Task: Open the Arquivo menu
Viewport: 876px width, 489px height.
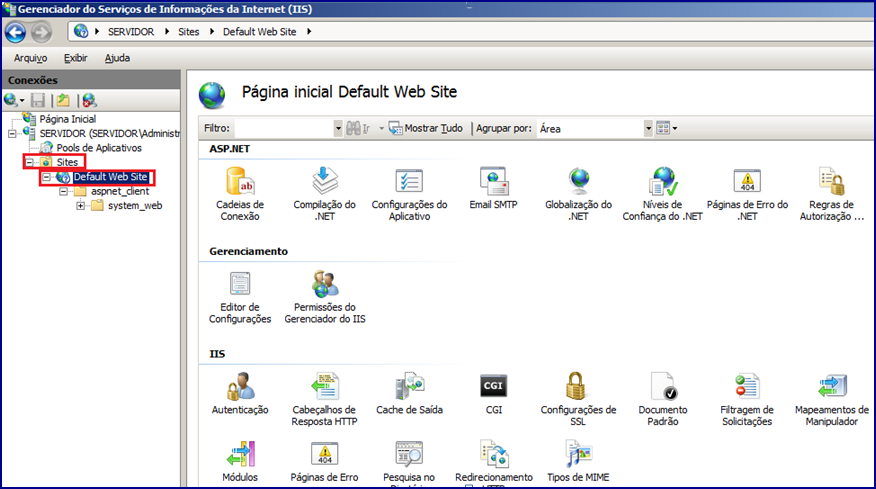Action: [x=30, y=58]
